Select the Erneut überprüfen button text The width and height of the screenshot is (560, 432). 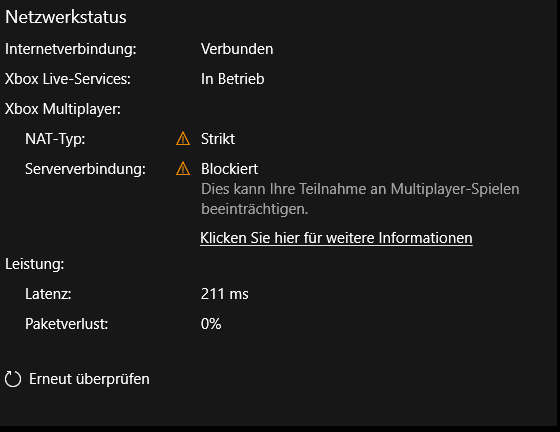[x=89, y=379]
